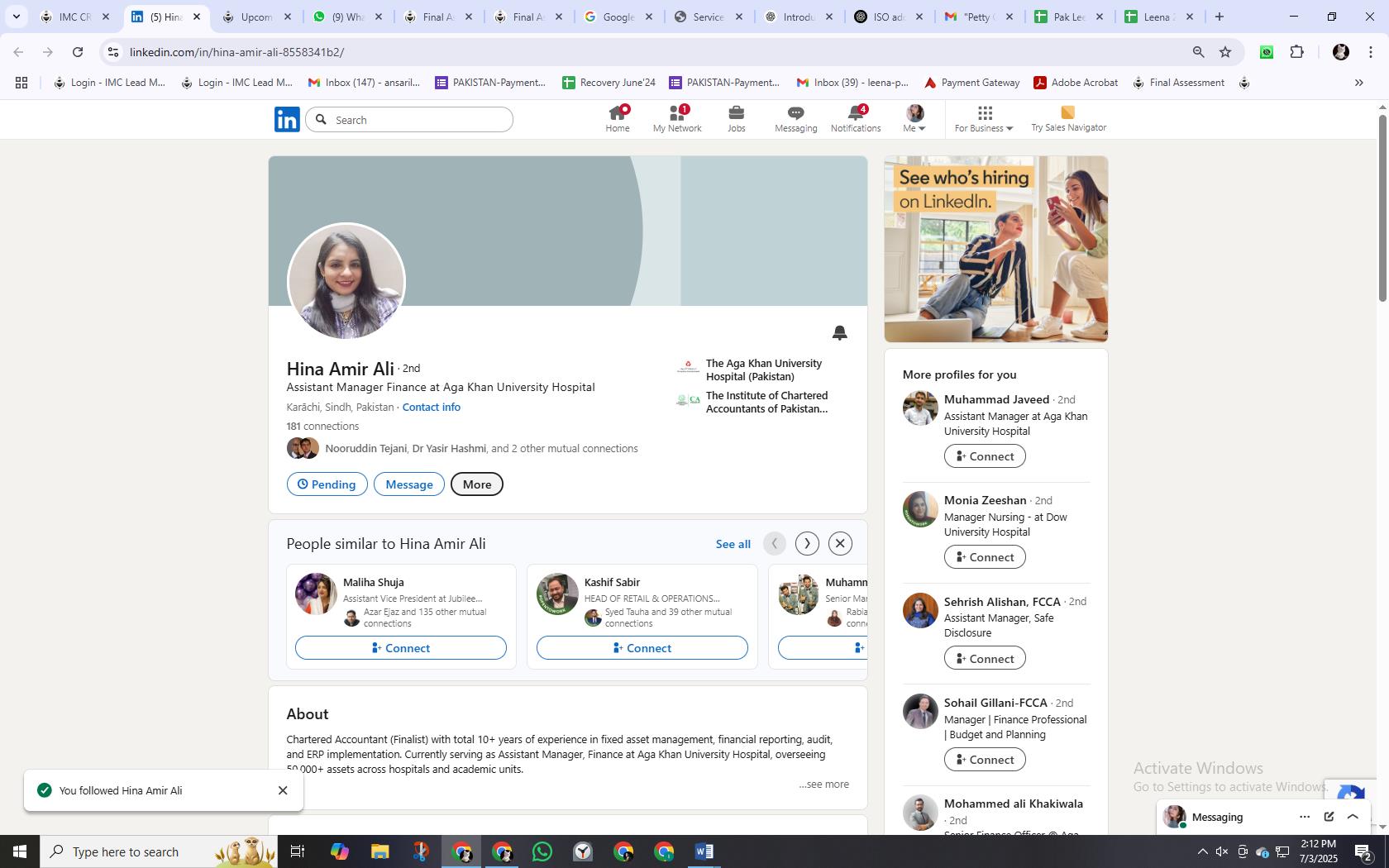Screen dimensions: 1389x868
Task: Go to LinkedIn Home icon
Action: coord(617,118)
